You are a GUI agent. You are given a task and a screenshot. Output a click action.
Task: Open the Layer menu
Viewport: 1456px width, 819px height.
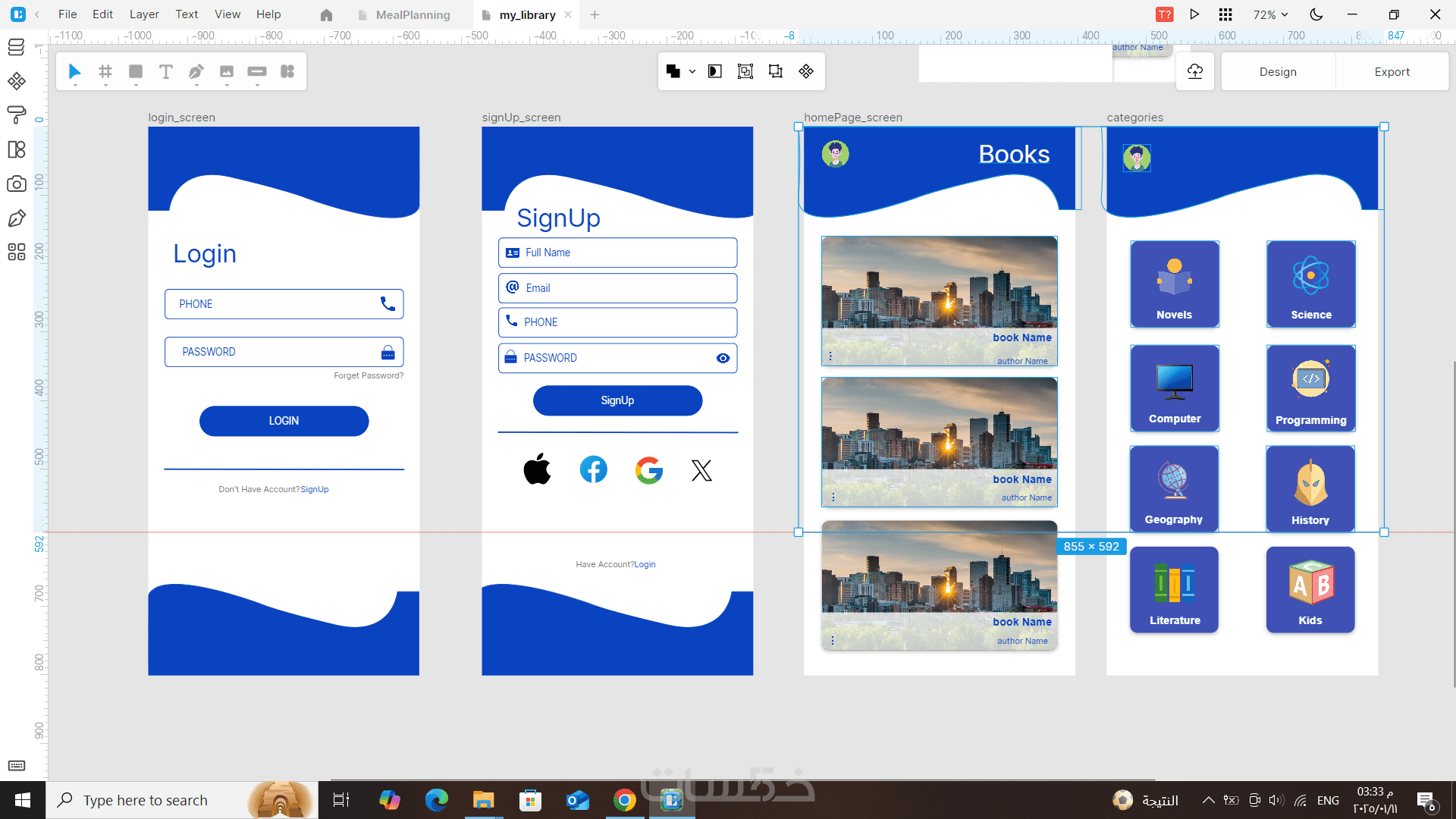point(143,14)
